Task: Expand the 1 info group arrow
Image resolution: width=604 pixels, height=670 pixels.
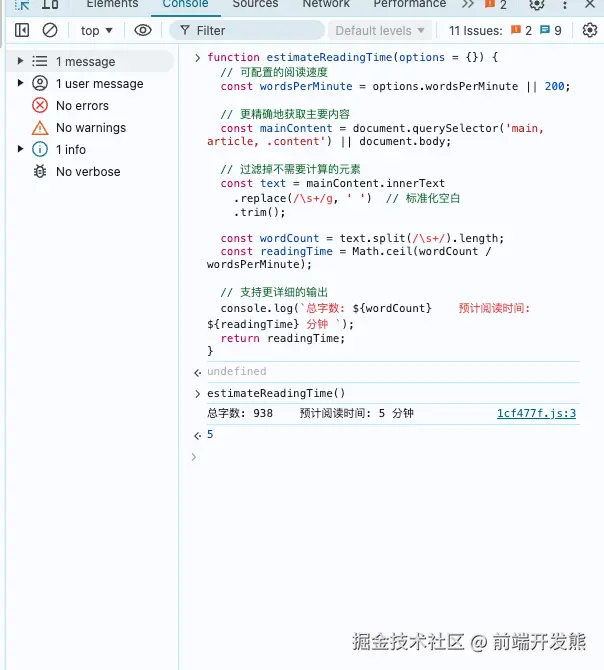Action: point(20,149)
